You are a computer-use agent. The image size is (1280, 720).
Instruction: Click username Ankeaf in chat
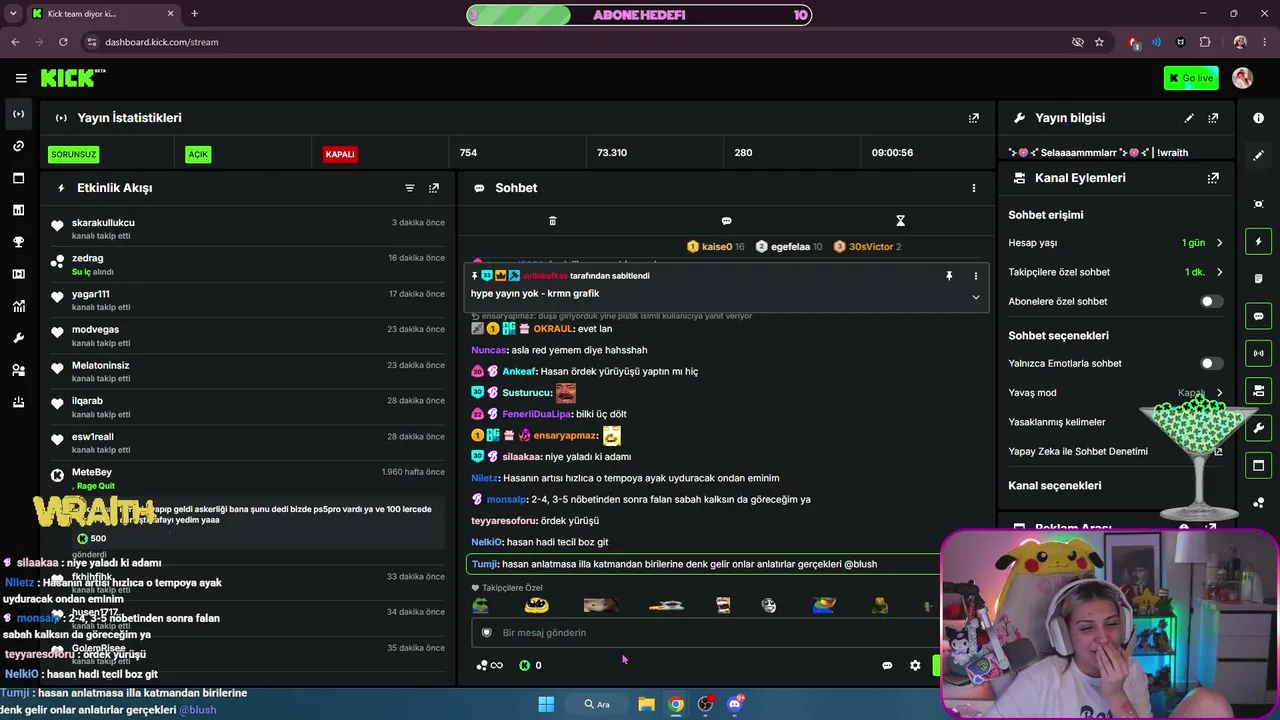point(519,371)
